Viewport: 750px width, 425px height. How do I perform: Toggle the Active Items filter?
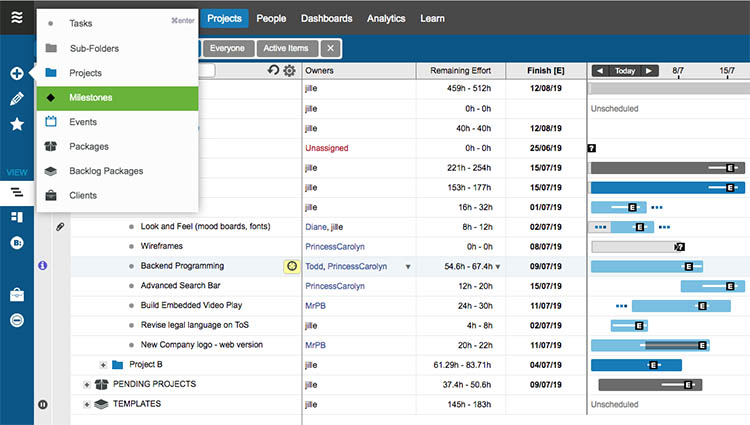287,48
